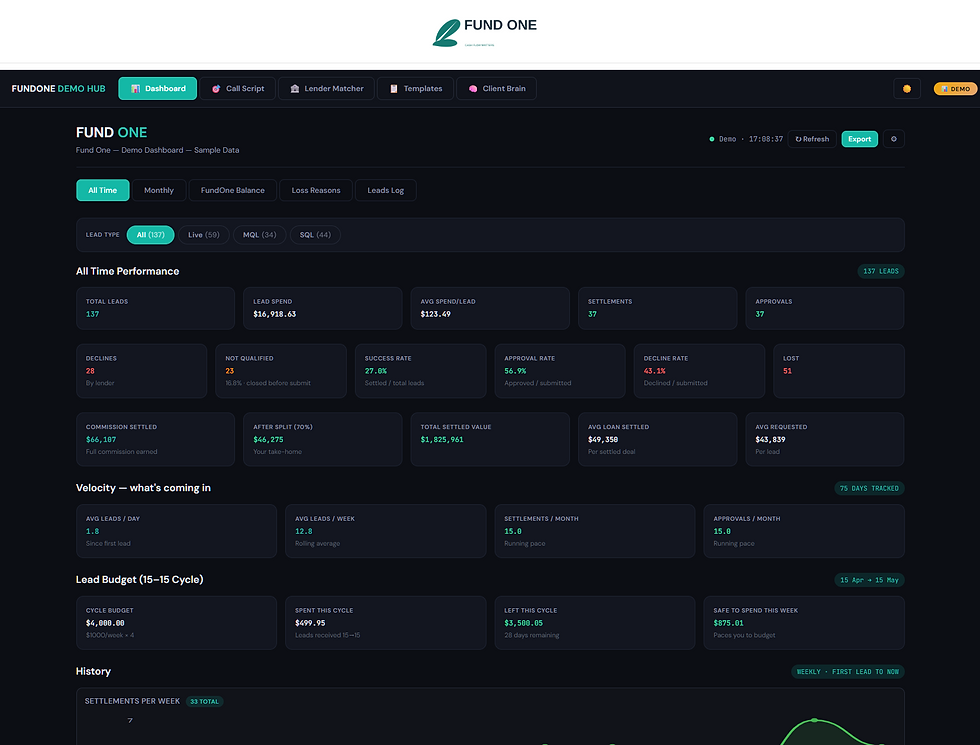Click the Spent This Cycle value $499.95
Viewport: 980px width, 745px height.
tap(310, 624)
